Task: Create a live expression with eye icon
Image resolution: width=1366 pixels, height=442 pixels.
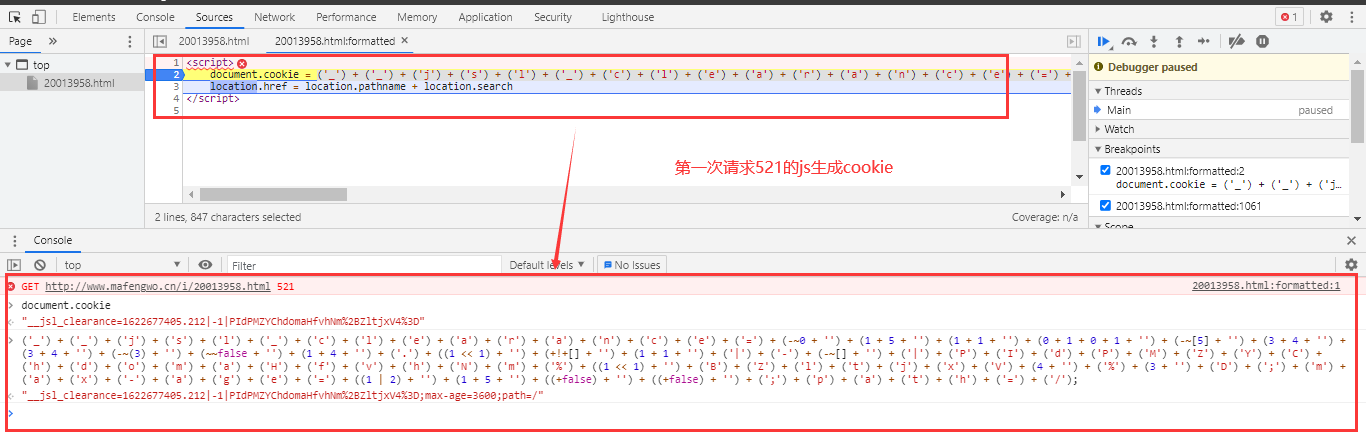Action: (205, 265)
